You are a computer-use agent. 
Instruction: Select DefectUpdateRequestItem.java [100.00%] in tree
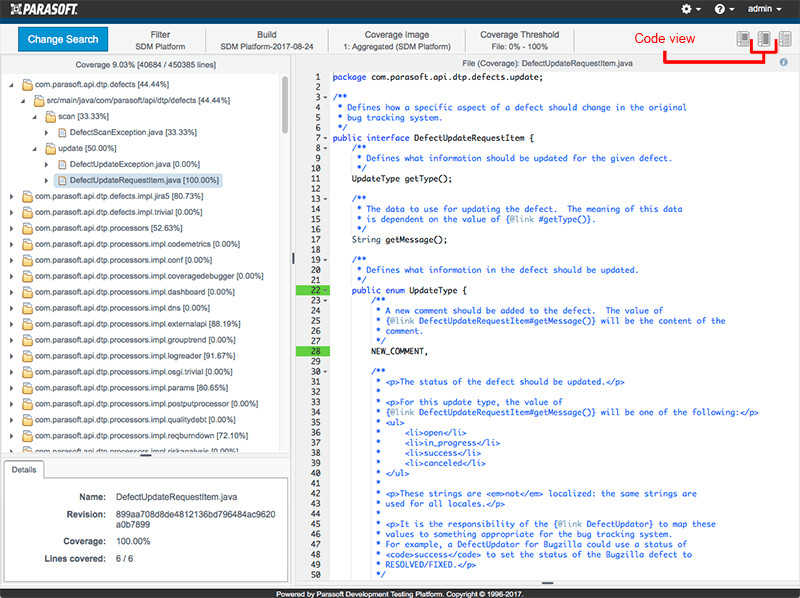point(139,180)
